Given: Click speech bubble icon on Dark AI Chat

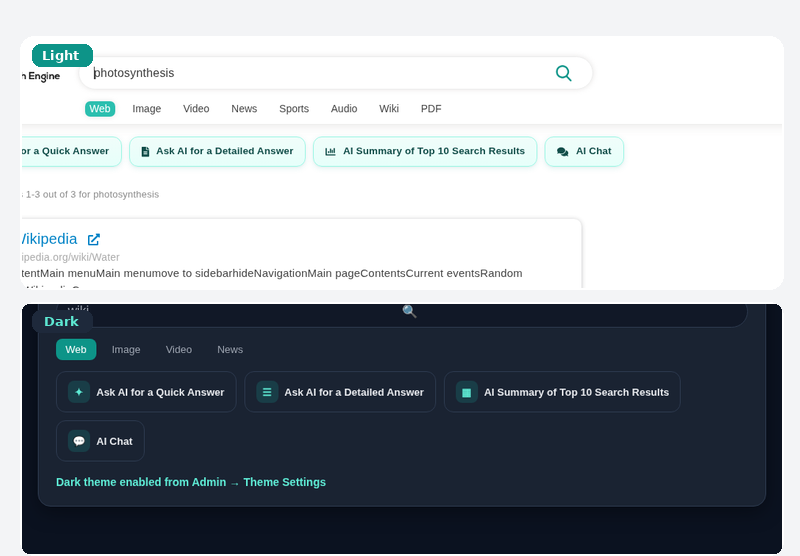Looking at the screenshot, I should point(79,441).
